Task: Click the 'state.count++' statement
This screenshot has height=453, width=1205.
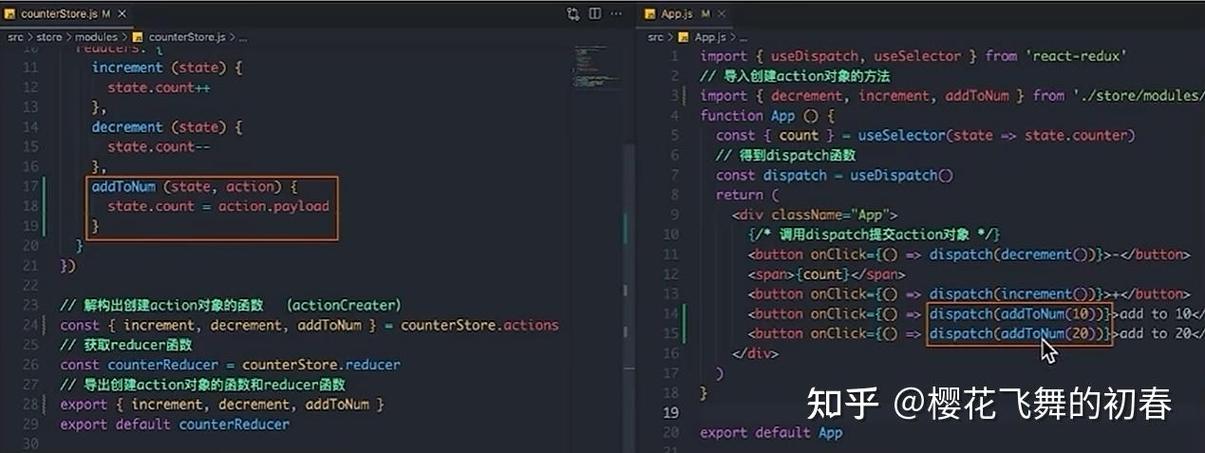Action: point(159,87)
